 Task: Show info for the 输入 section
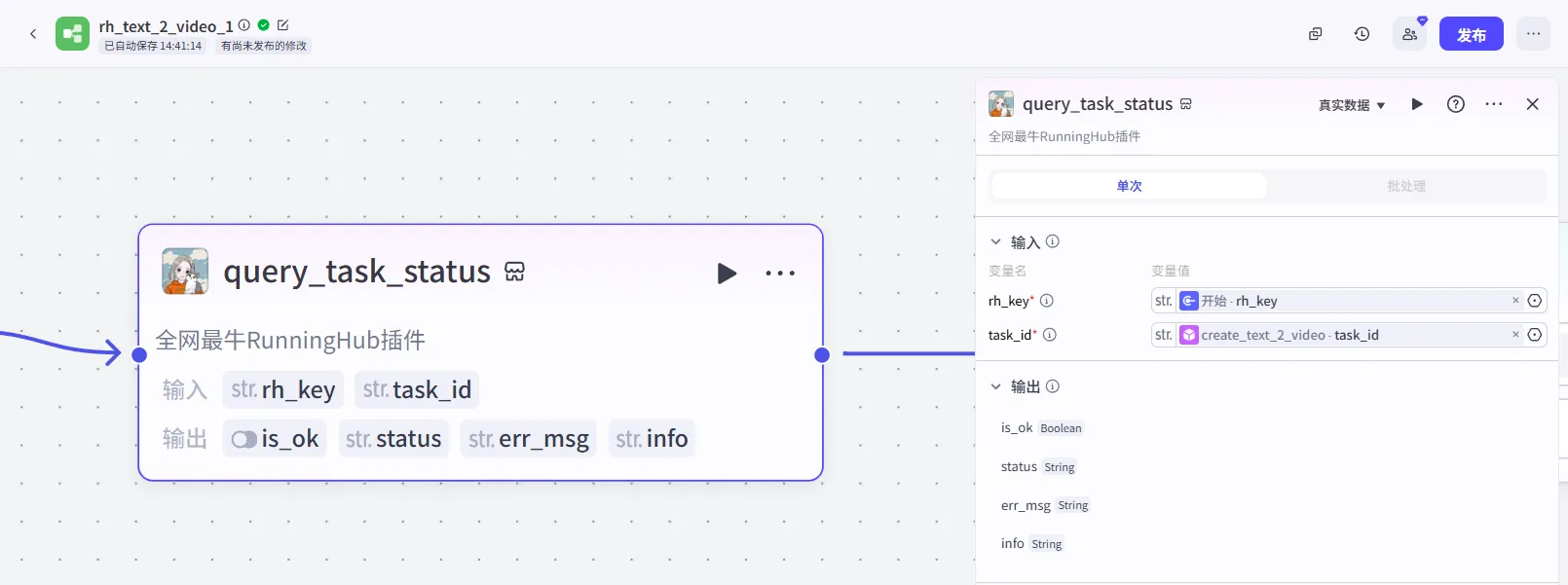pyautogui.click(x=1053, y=241)
